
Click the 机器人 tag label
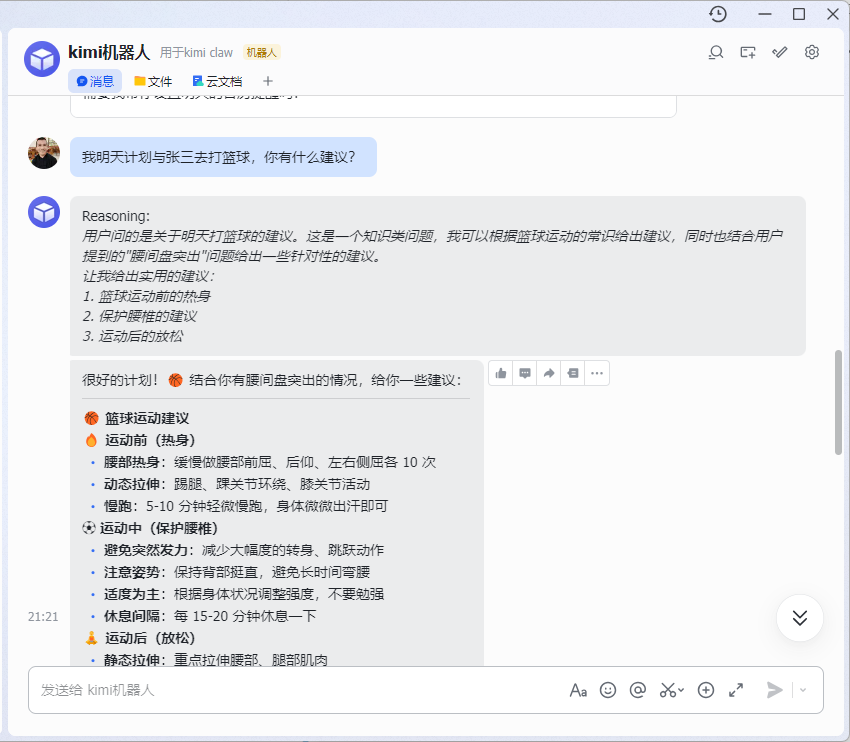[x=261, y=53]
